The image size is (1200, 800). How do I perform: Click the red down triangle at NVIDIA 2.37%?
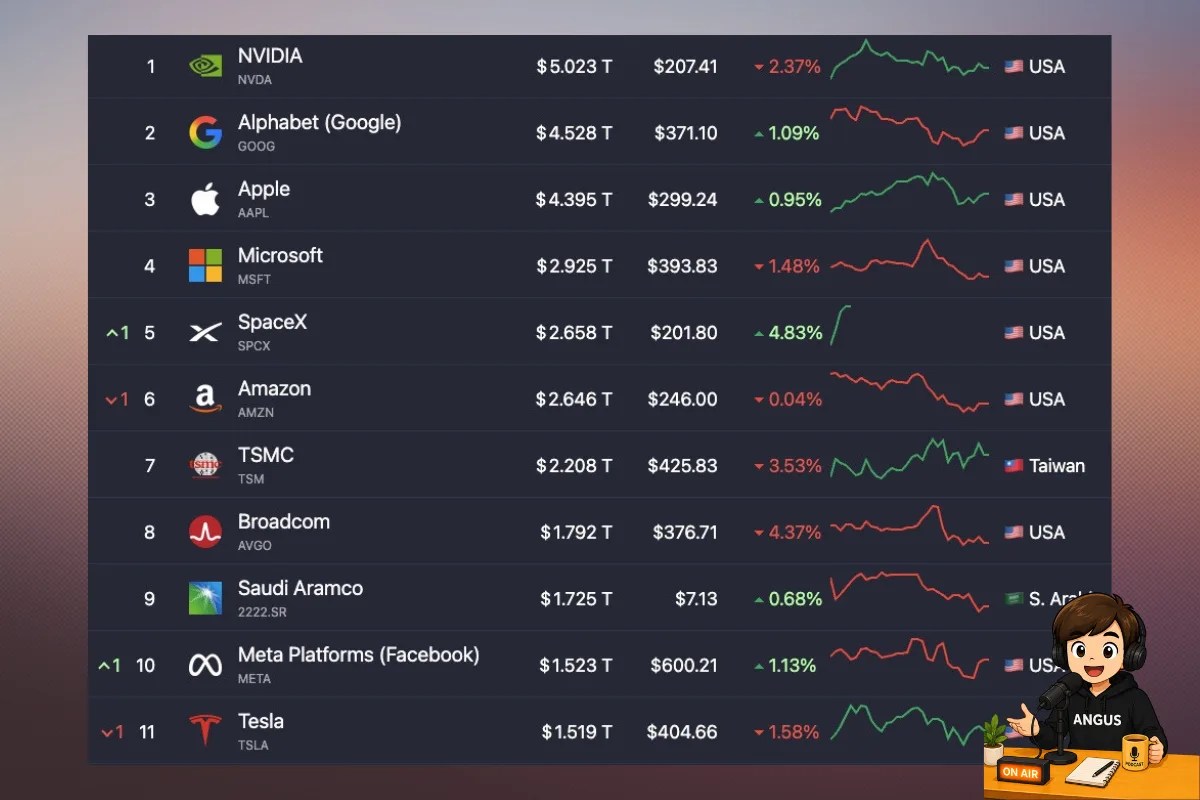click(759, 68)
